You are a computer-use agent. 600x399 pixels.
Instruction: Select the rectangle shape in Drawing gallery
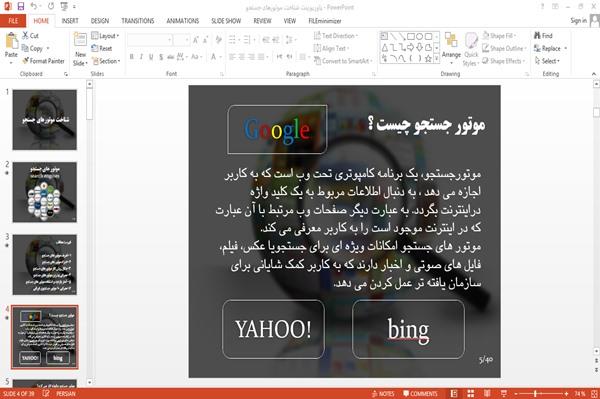(411, 36)
